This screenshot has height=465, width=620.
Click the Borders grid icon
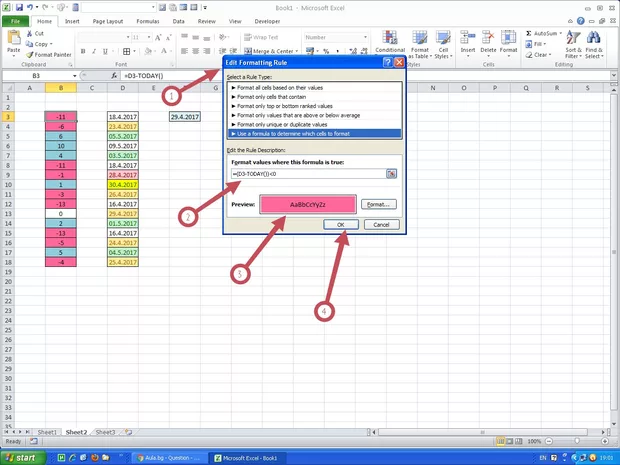(127, 51)
